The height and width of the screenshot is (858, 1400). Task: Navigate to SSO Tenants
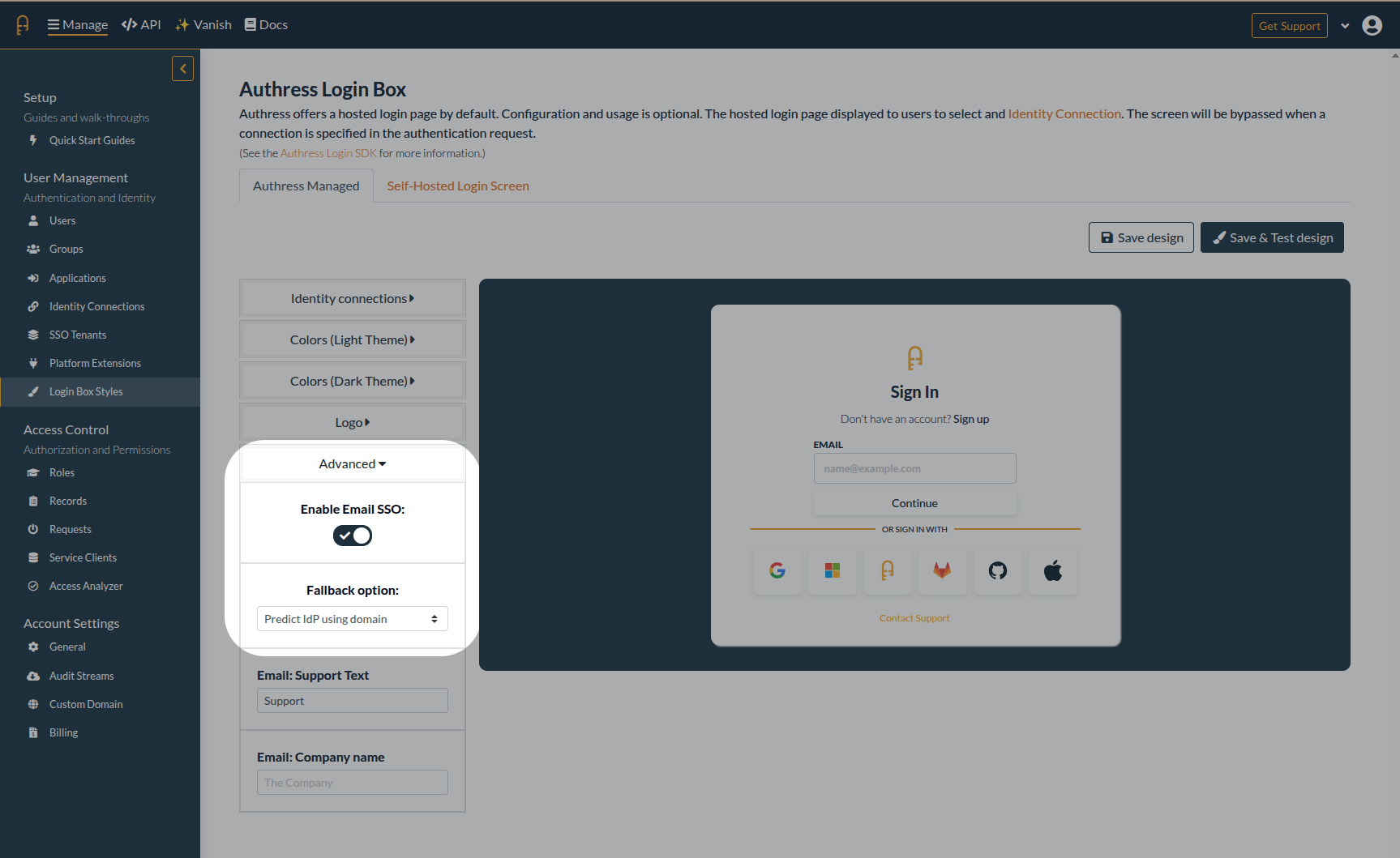(77, 335)
